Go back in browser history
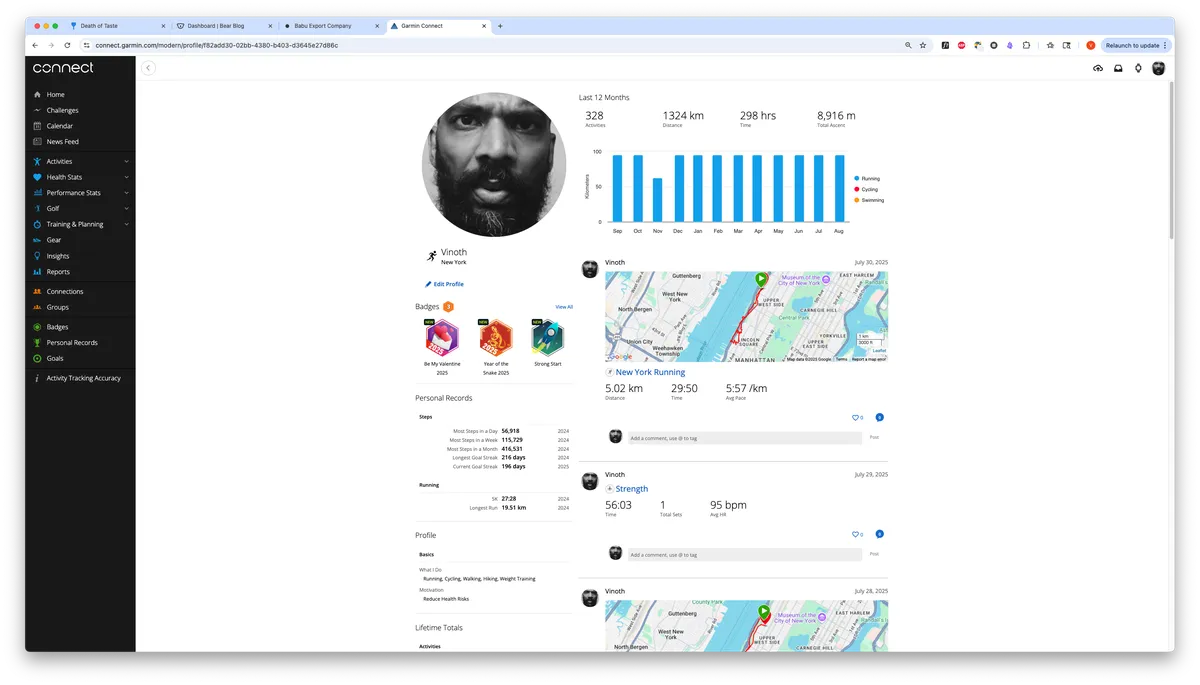This screenshot has height=685, width=1200. [x=36, y=45]
